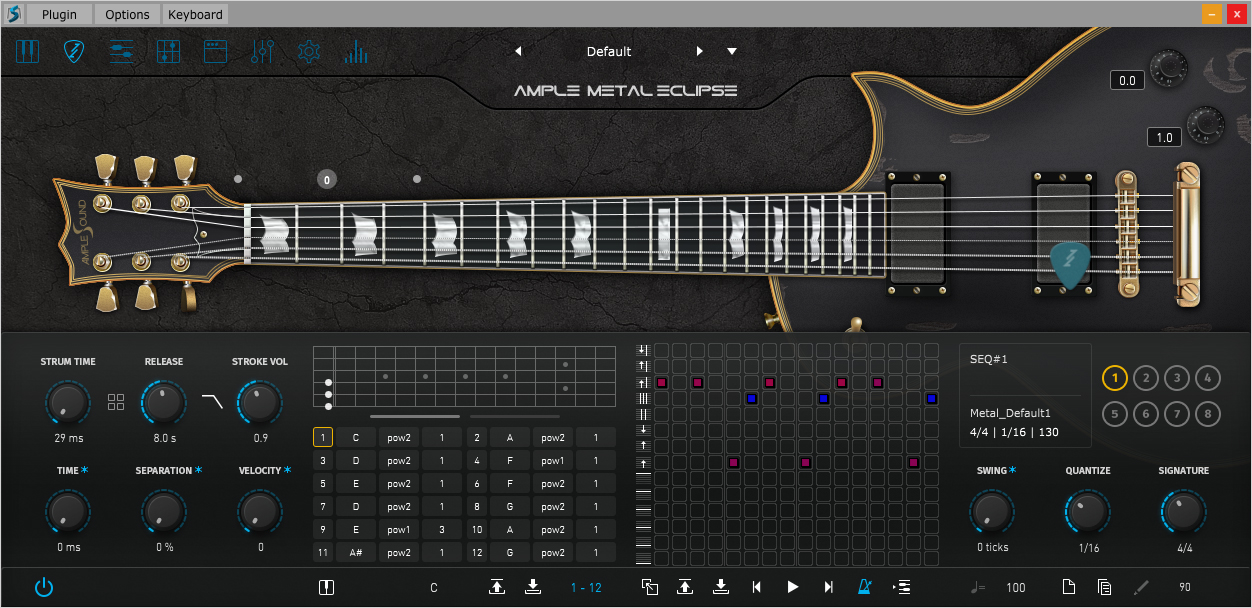Screen dimensions: 1252x608
Task: Skip to next sequence
Action: coord(829,587)
